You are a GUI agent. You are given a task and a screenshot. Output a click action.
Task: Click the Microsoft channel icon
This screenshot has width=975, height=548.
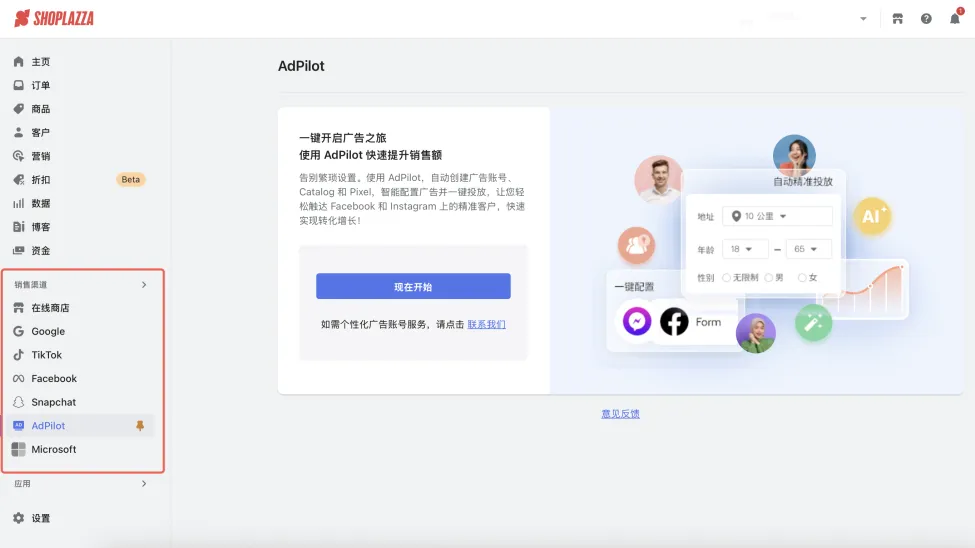19,449
